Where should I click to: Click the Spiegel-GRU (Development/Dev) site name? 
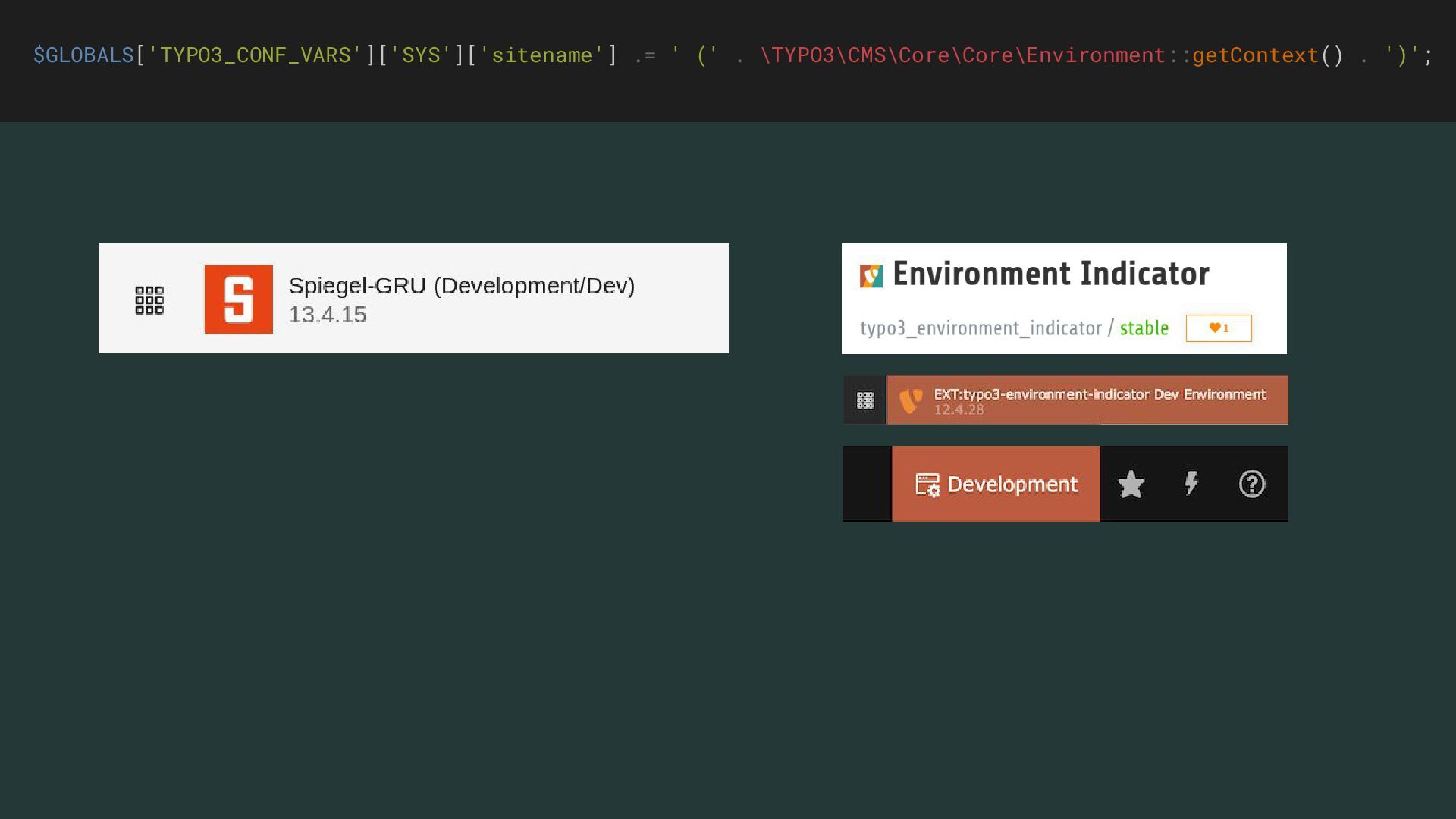(461, 286)
